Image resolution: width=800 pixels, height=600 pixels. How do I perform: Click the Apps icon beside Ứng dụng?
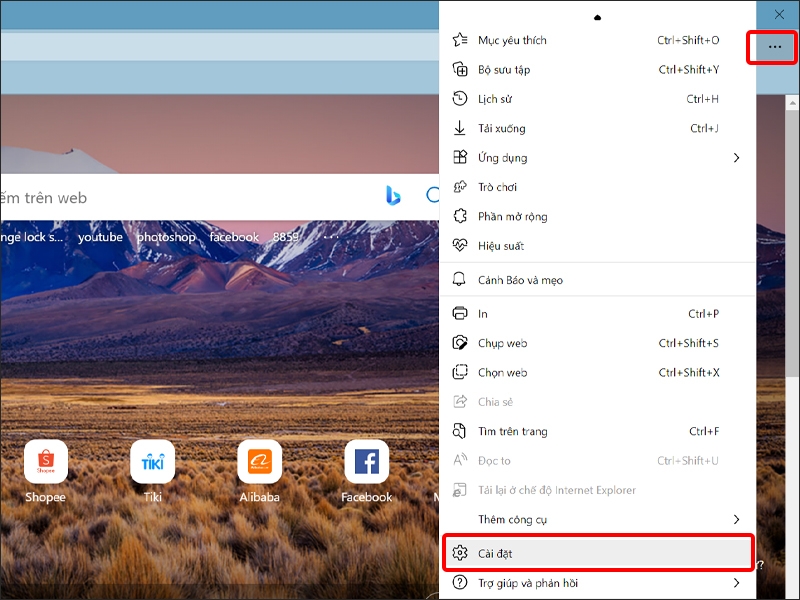[460, 157]
